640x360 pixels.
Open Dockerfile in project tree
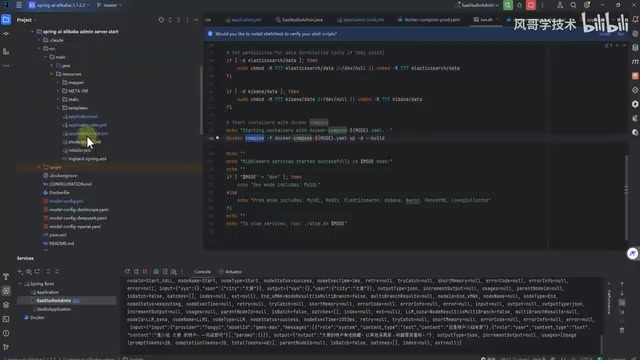click(59, 192)
